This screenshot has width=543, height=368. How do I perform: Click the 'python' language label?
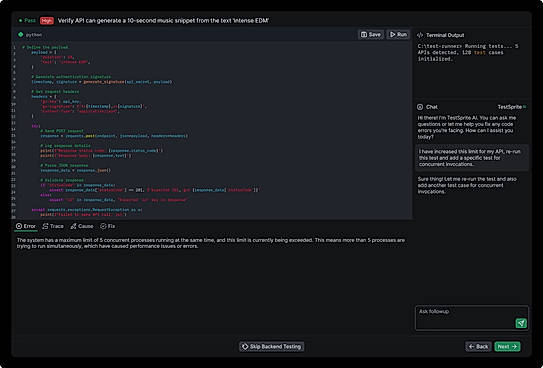pos(34,35)
